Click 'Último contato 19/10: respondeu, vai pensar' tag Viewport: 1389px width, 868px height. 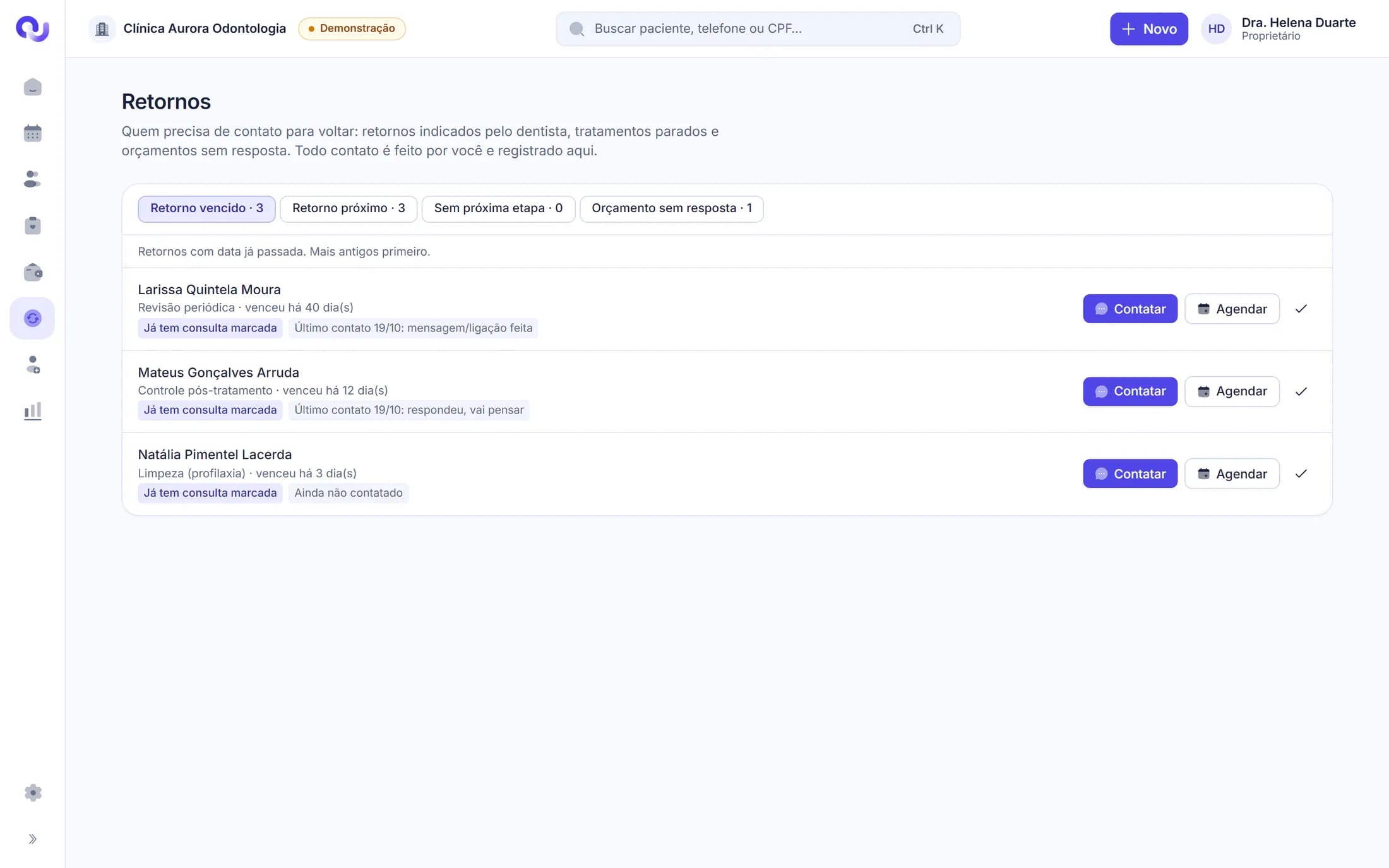tap(409, 410)
